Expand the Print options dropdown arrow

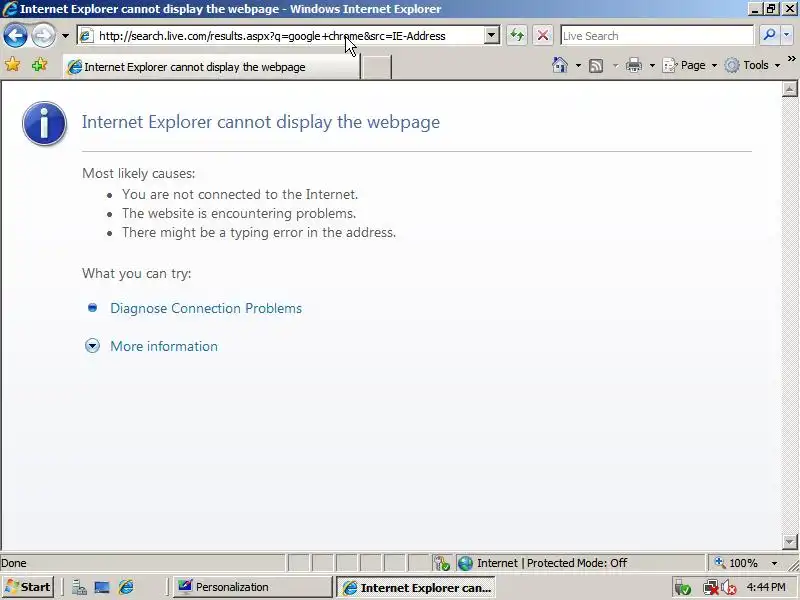coord(652,66)
